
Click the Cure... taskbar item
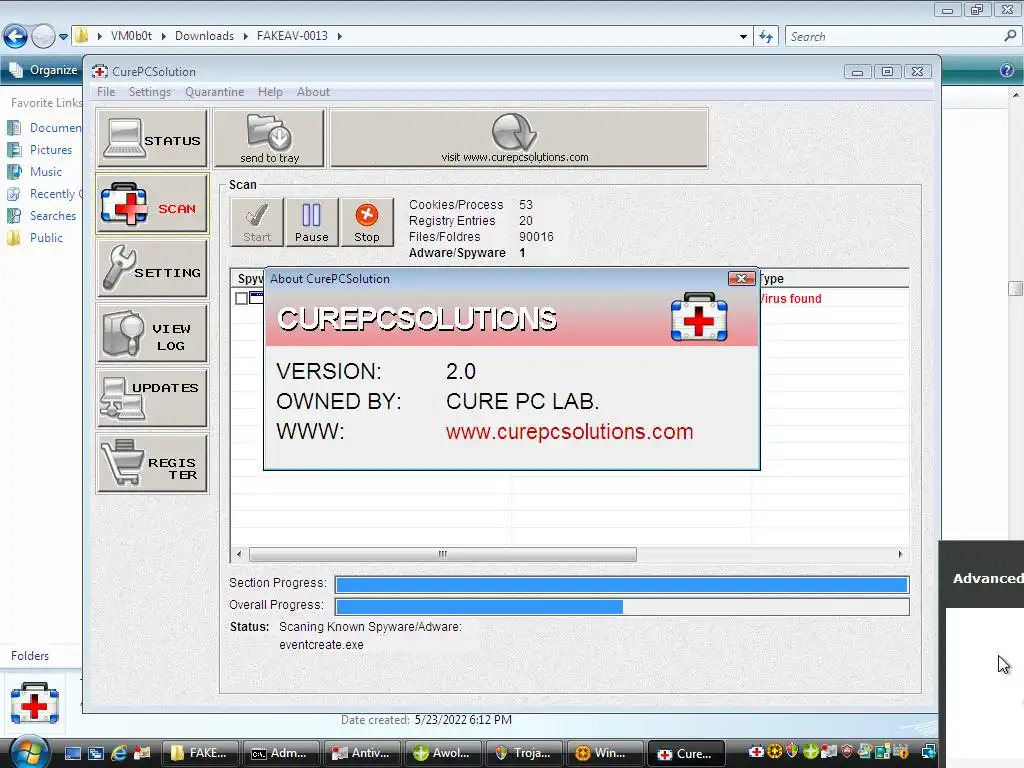click(x=686, y=754)
